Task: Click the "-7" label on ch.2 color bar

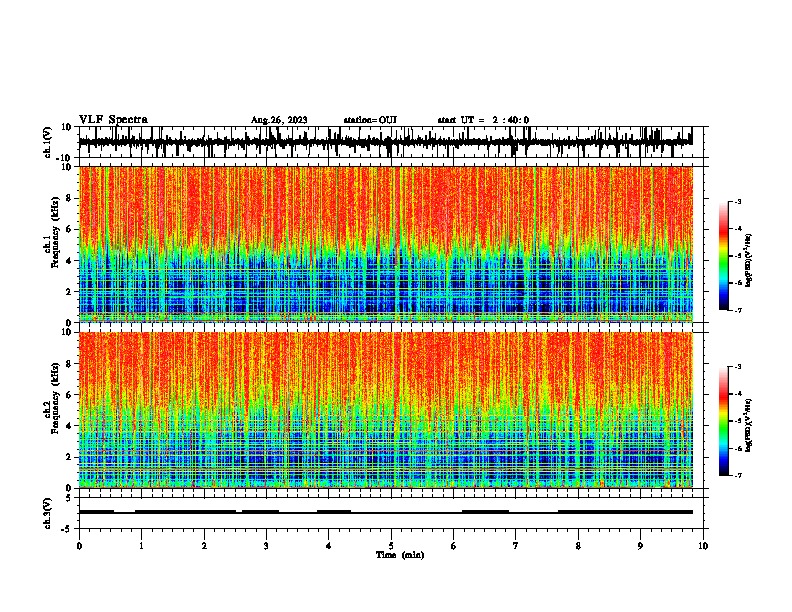Action: pos(737,476)
